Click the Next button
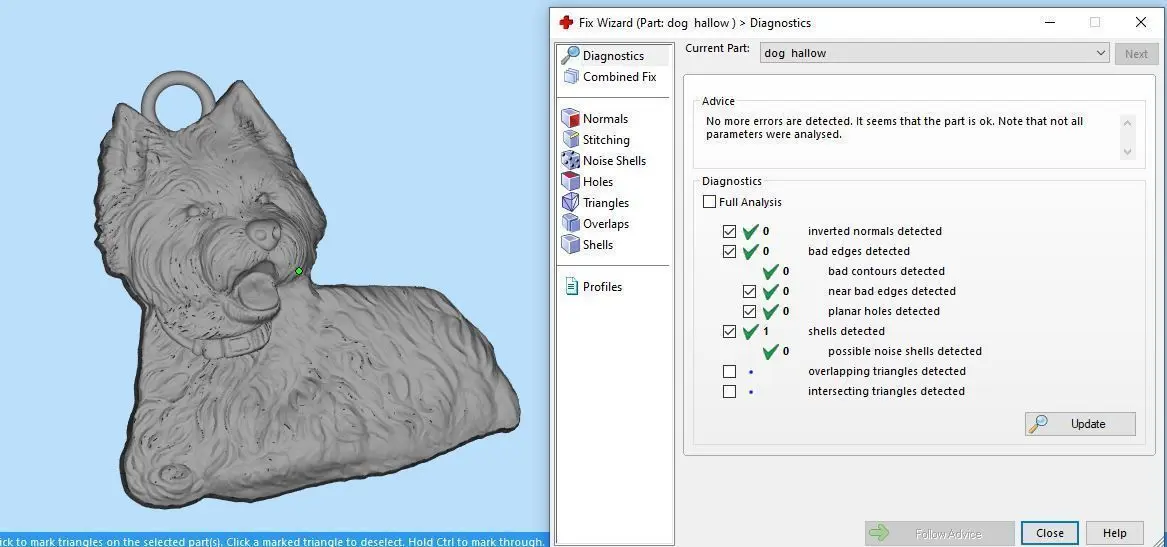 1136,54
